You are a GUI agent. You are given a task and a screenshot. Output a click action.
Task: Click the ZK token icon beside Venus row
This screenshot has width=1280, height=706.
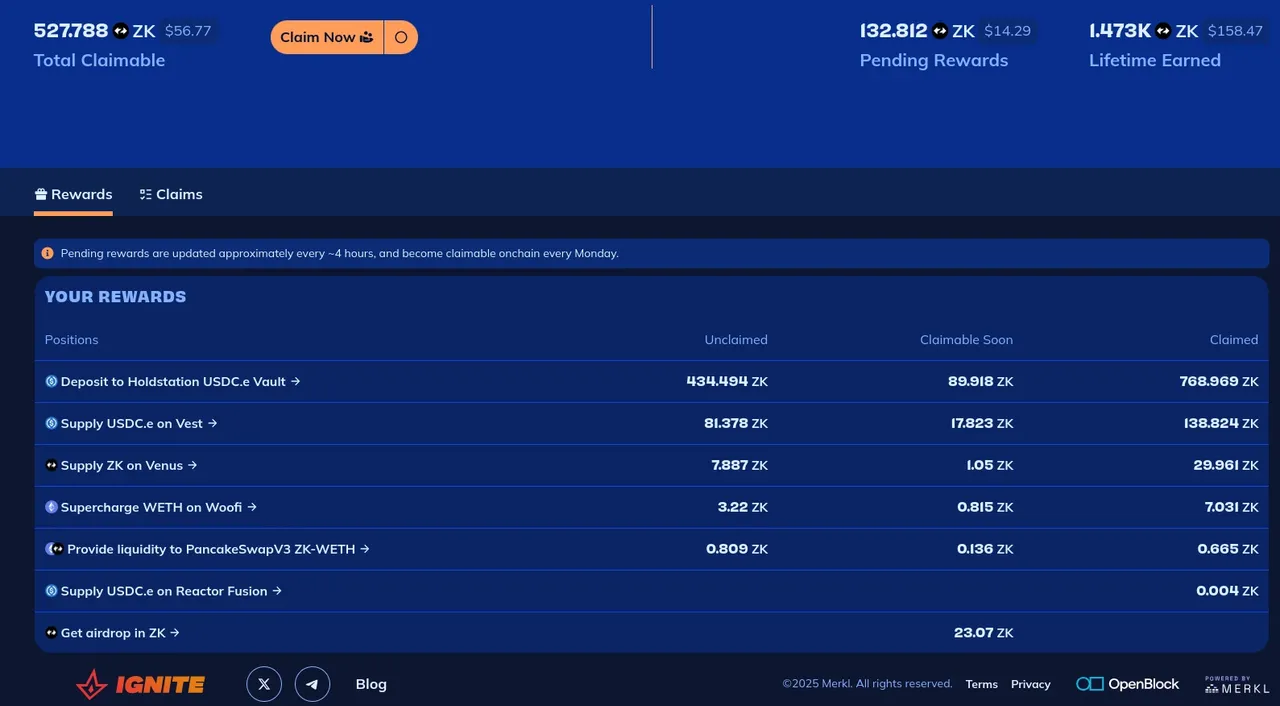coord(51,465)
